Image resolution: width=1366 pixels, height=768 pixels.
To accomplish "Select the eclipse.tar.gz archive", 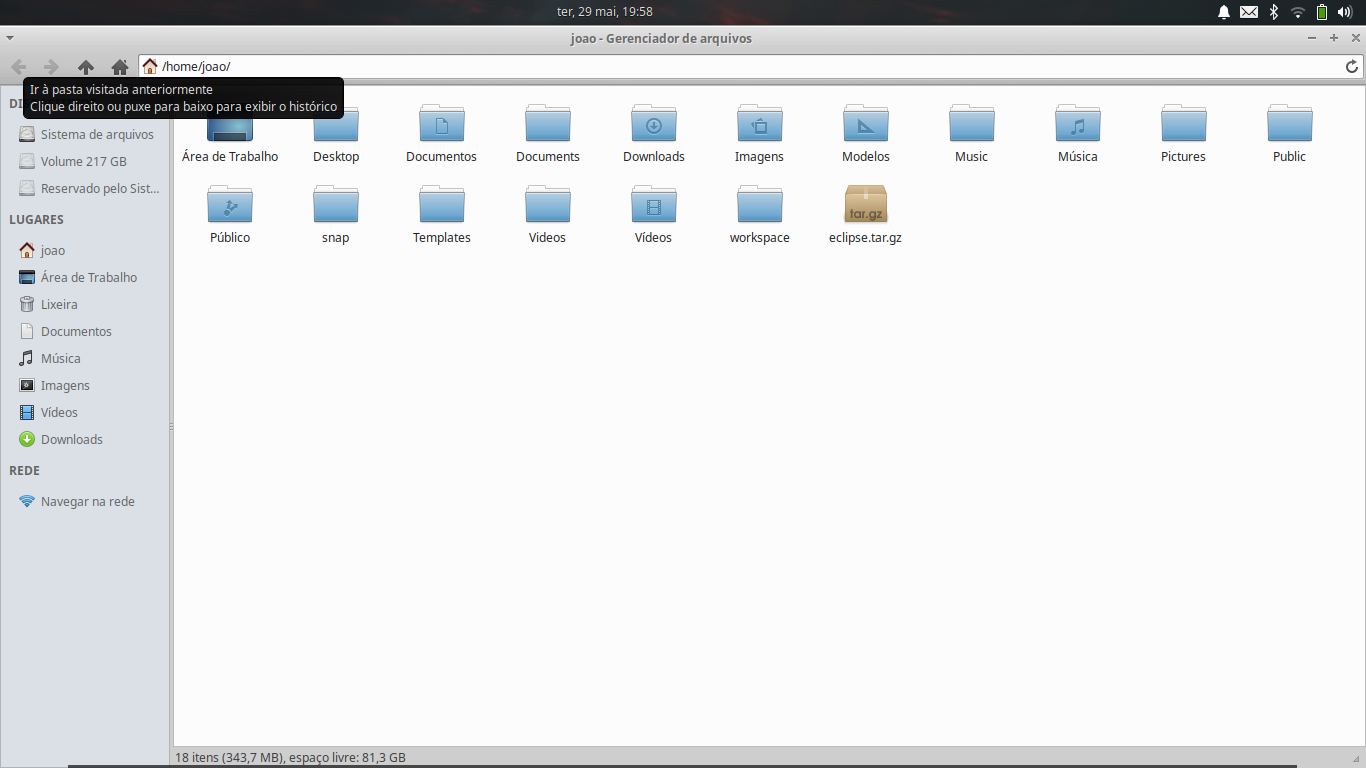I will (866, 214).
